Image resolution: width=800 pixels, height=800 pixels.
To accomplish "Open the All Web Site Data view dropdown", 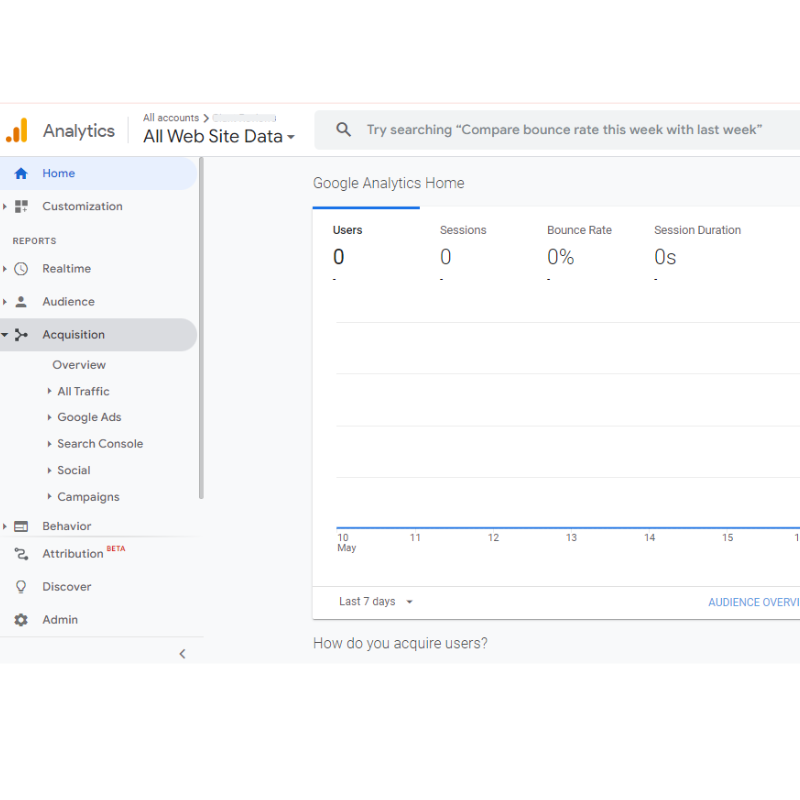I will (x=219, y=136).
